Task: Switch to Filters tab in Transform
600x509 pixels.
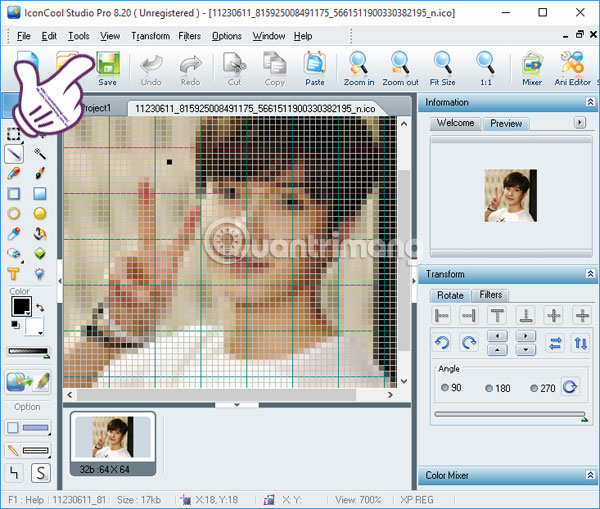Action: click(491, 295)
